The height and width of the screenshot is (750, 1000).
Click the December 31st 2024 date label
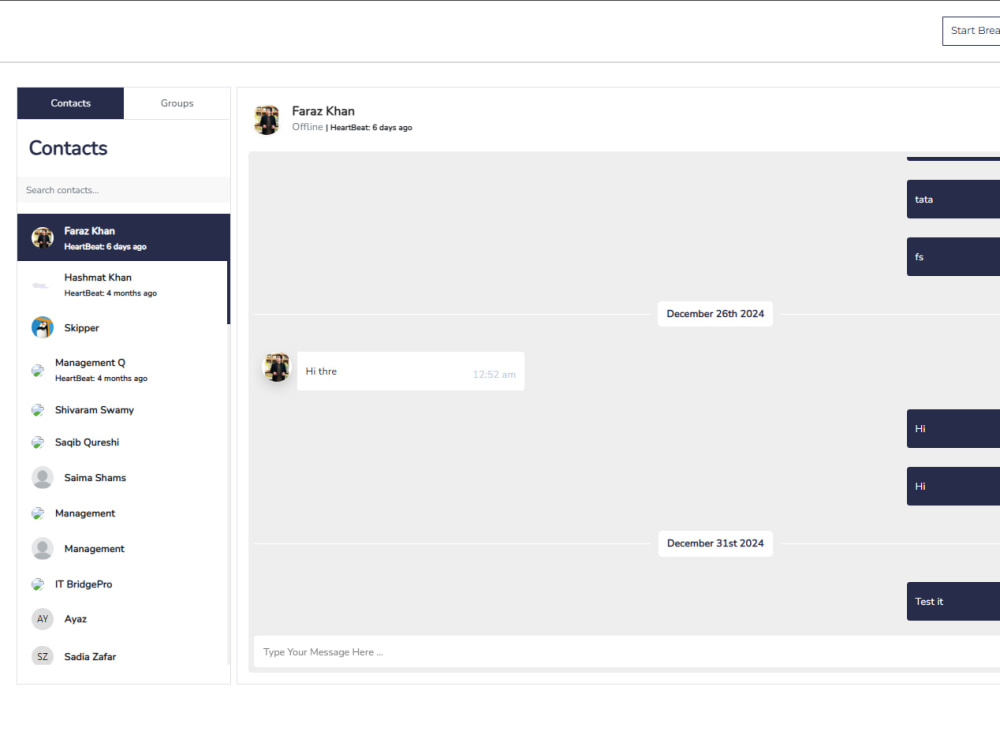point(715,543)
